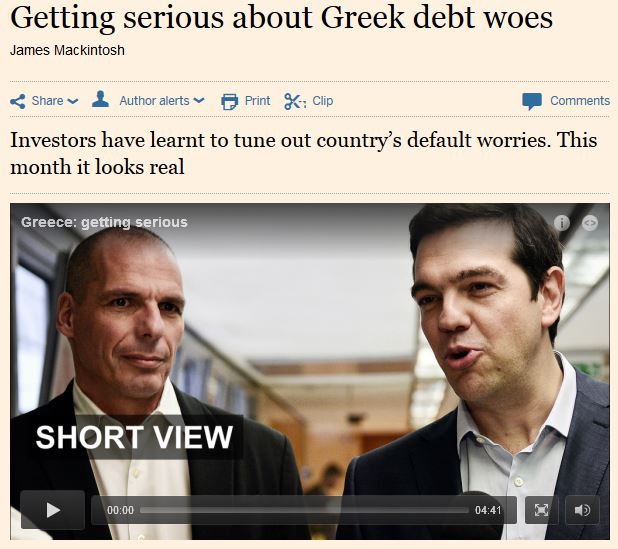Click the Clip link
Screen dimensions: 618x549
[322, 101]
